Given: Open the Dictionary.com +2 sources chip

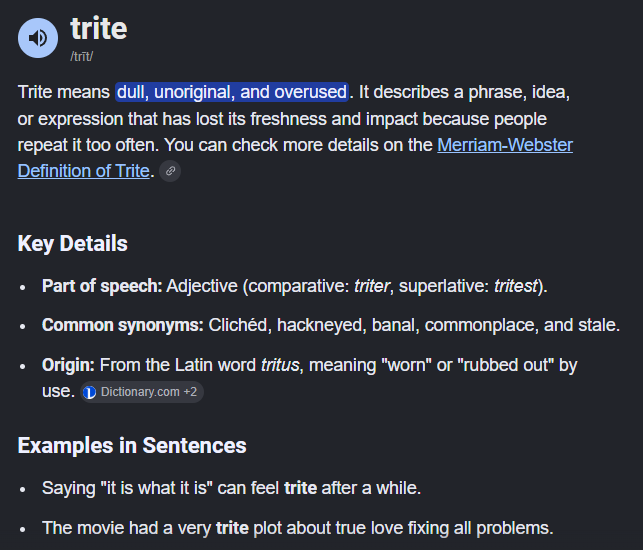Looking at the screenshot, I should tap(142, 392).
